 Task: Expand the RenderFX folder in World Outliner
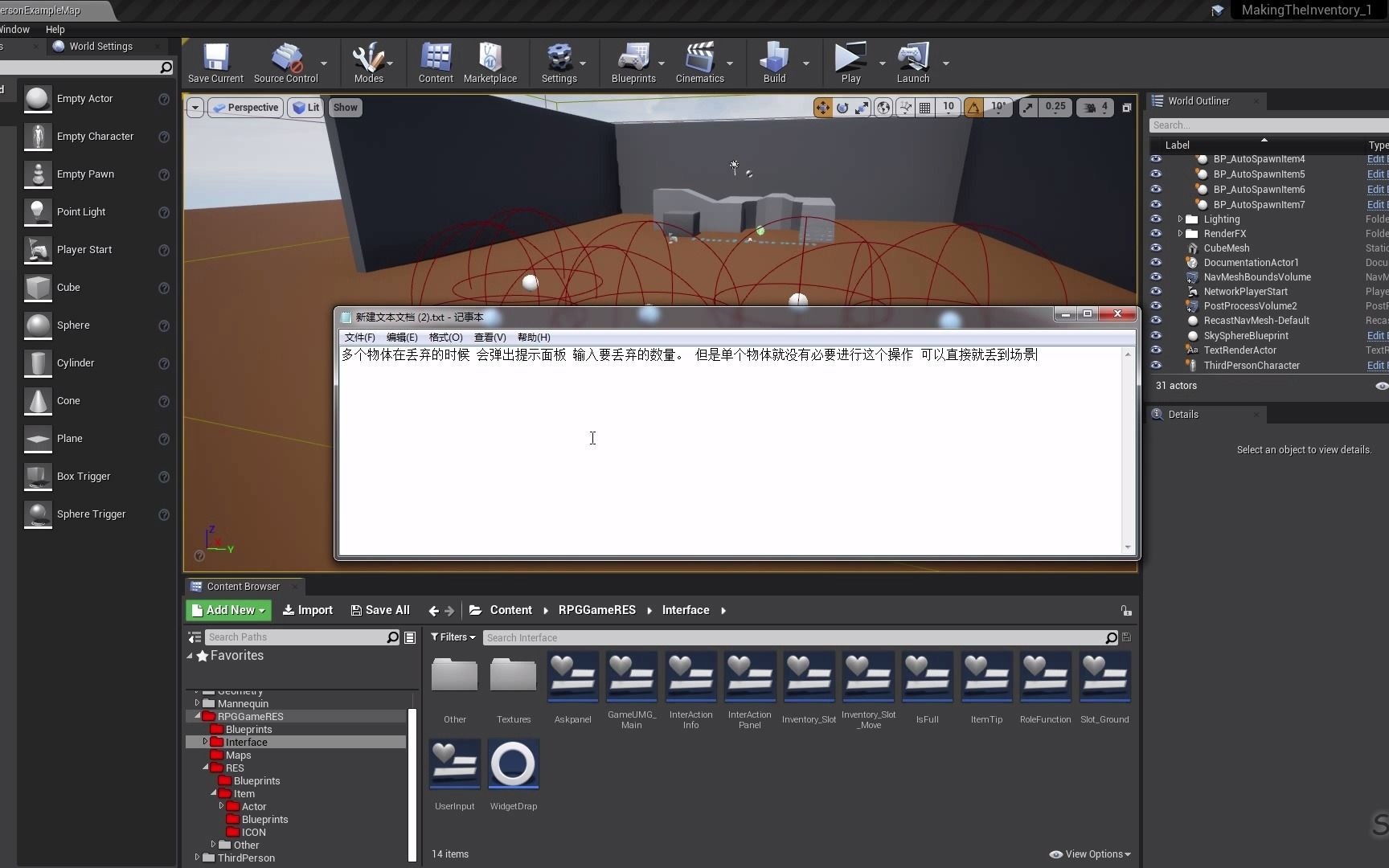[x=1181, y=233]
